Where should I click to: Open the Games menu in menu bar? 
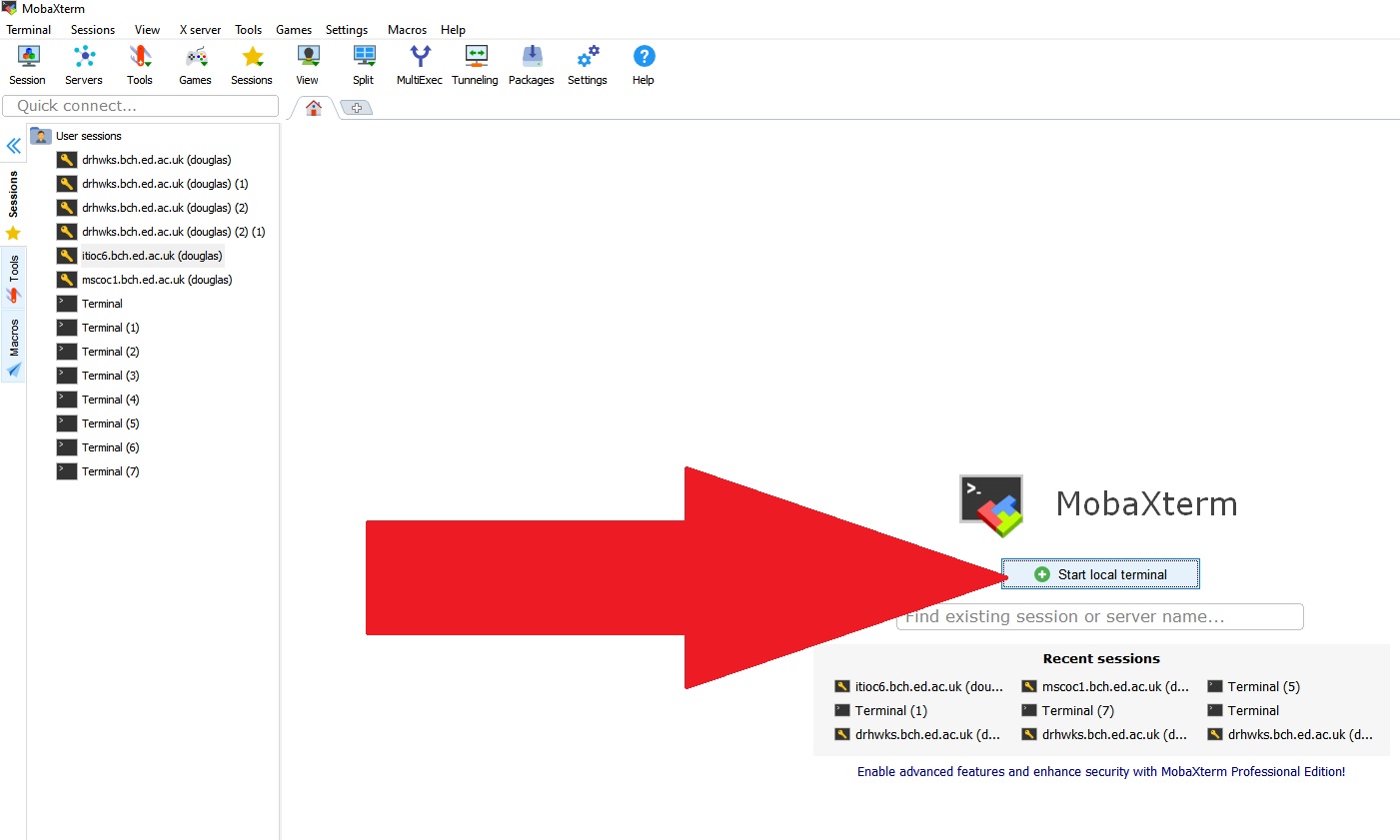coord(294,30)
